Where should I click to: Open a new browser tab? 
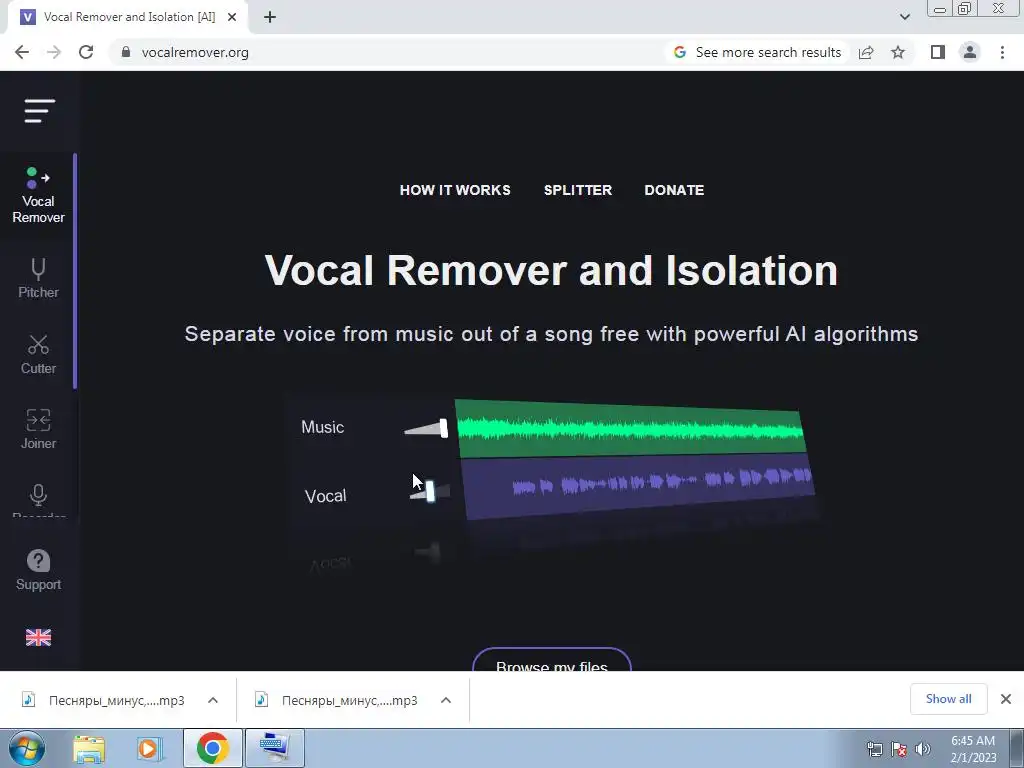270,17
